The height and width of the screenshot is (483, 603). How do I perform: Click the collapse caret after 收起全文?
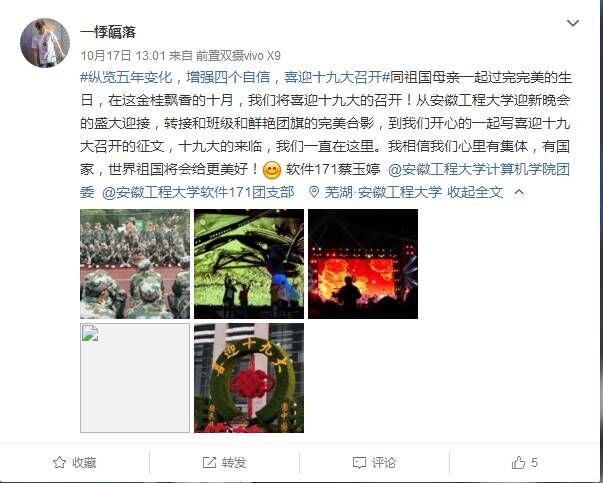click(519, 192)
